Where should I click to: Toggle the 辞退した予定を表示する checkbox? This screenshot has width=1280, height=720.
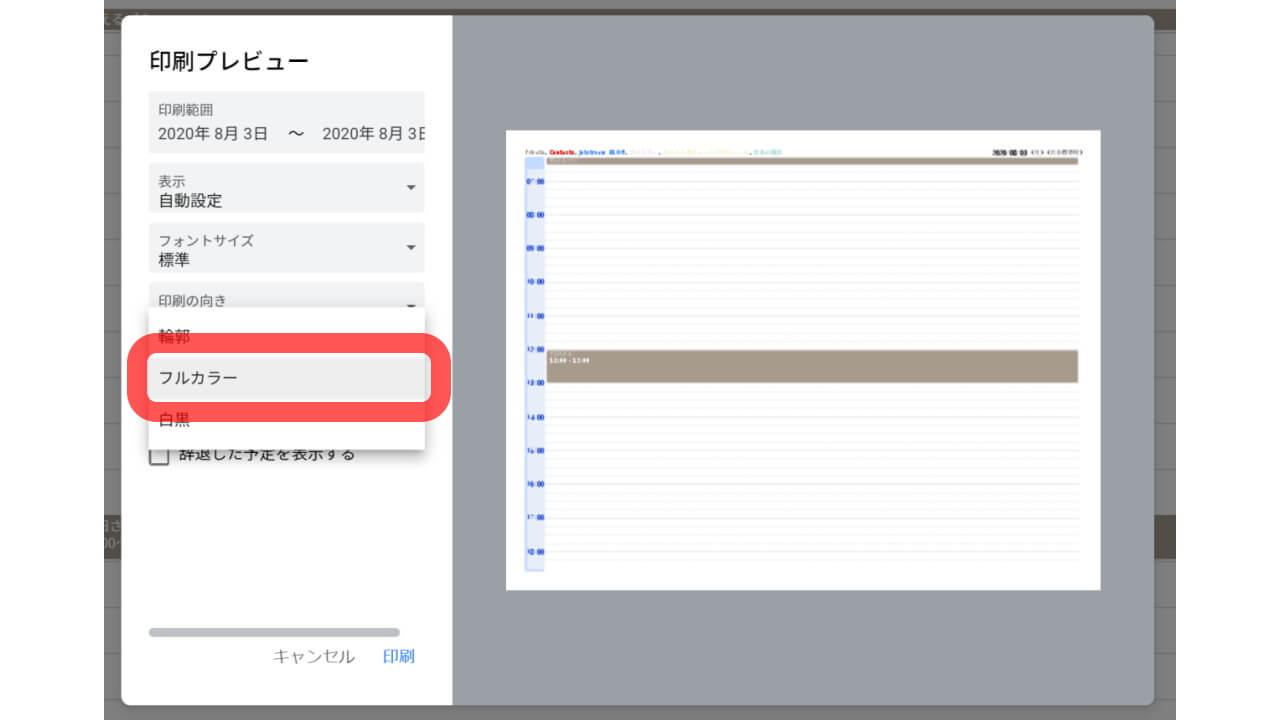159,455
